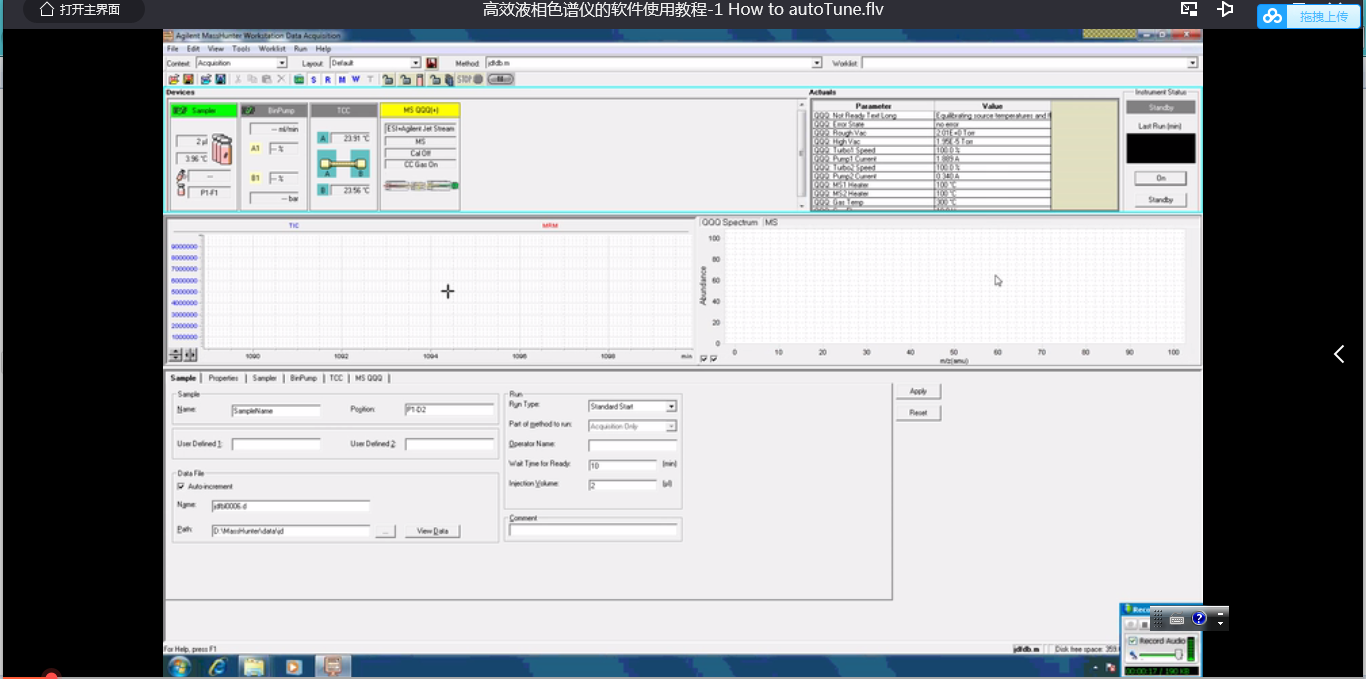
Task: Open the Worklist dropdown arrow
Action: pyautogui.click(x=1192, y=63)
